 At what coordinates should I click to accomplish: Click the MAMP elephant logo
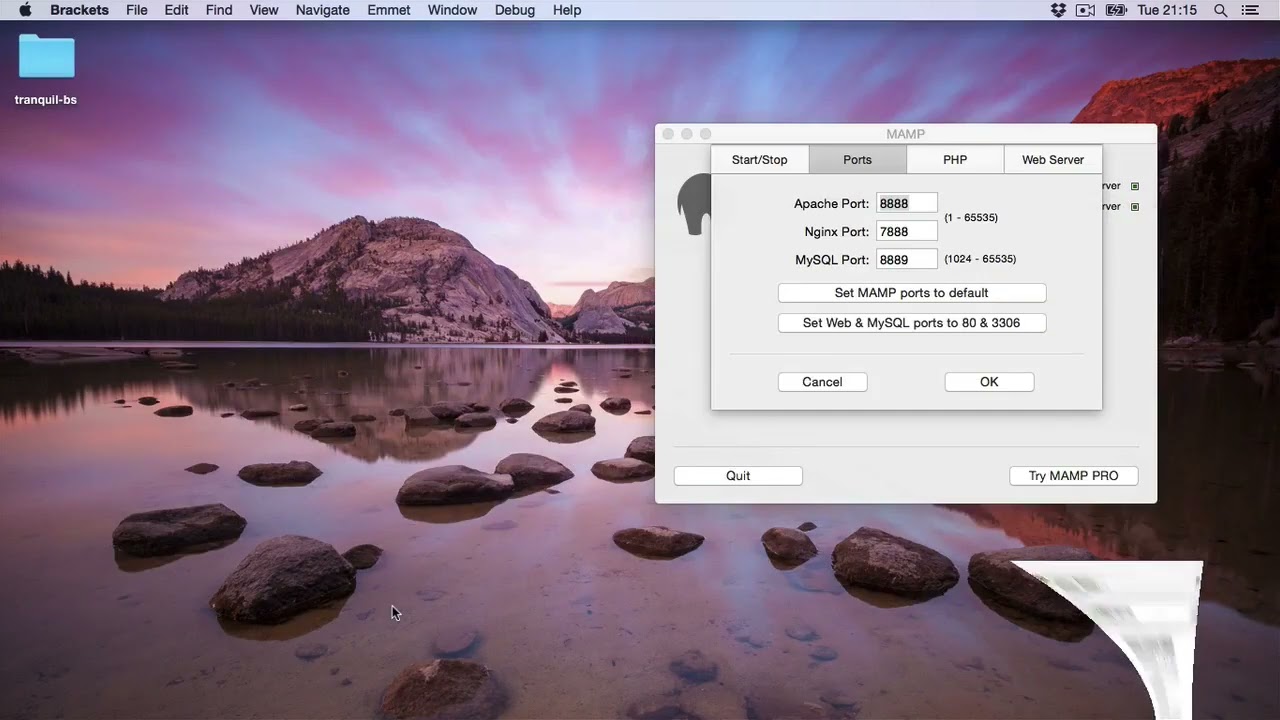pos(695,204)
